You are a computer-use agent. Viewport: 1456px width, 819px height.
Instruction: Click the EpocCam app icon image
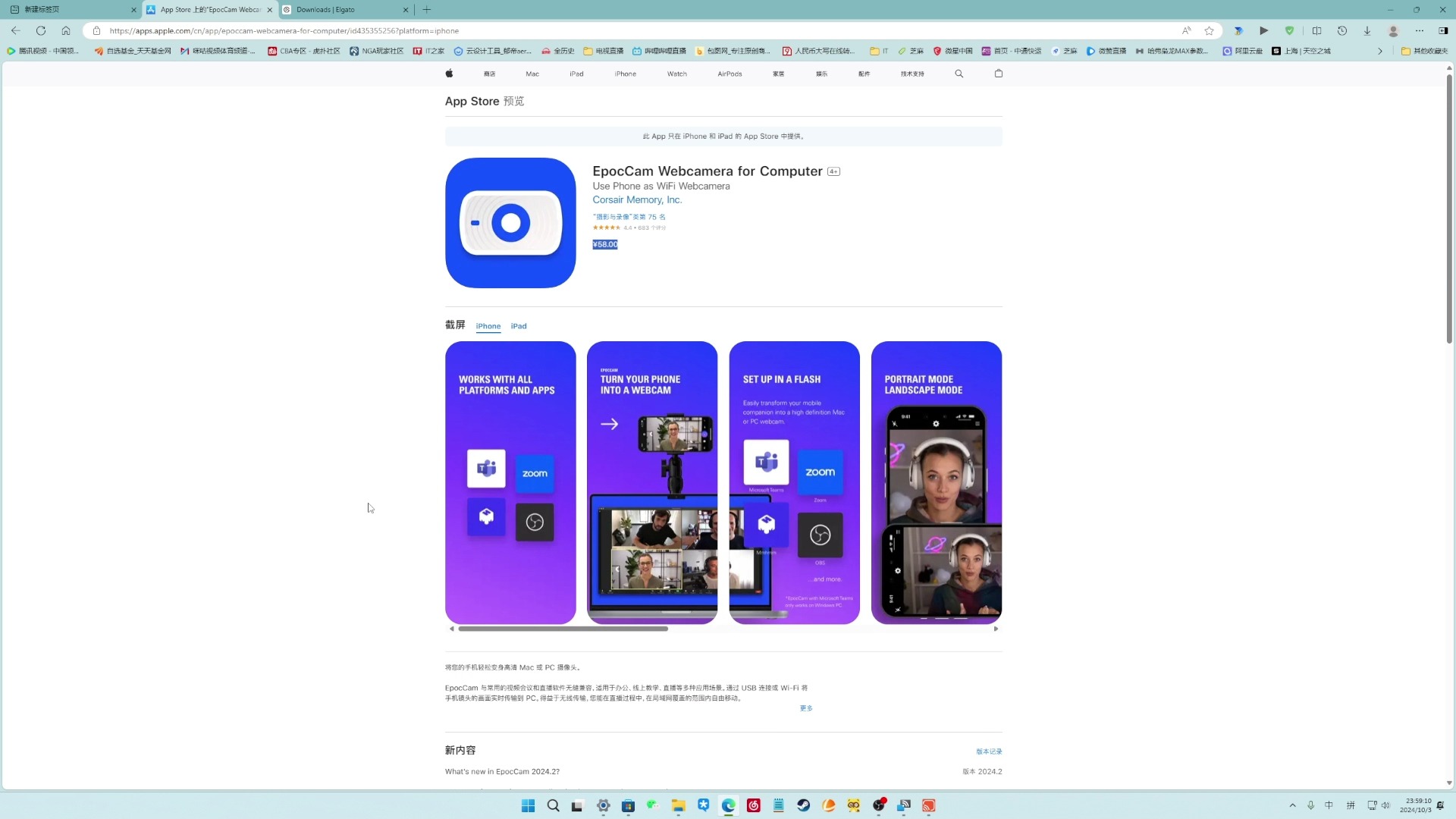click(510, 223)
